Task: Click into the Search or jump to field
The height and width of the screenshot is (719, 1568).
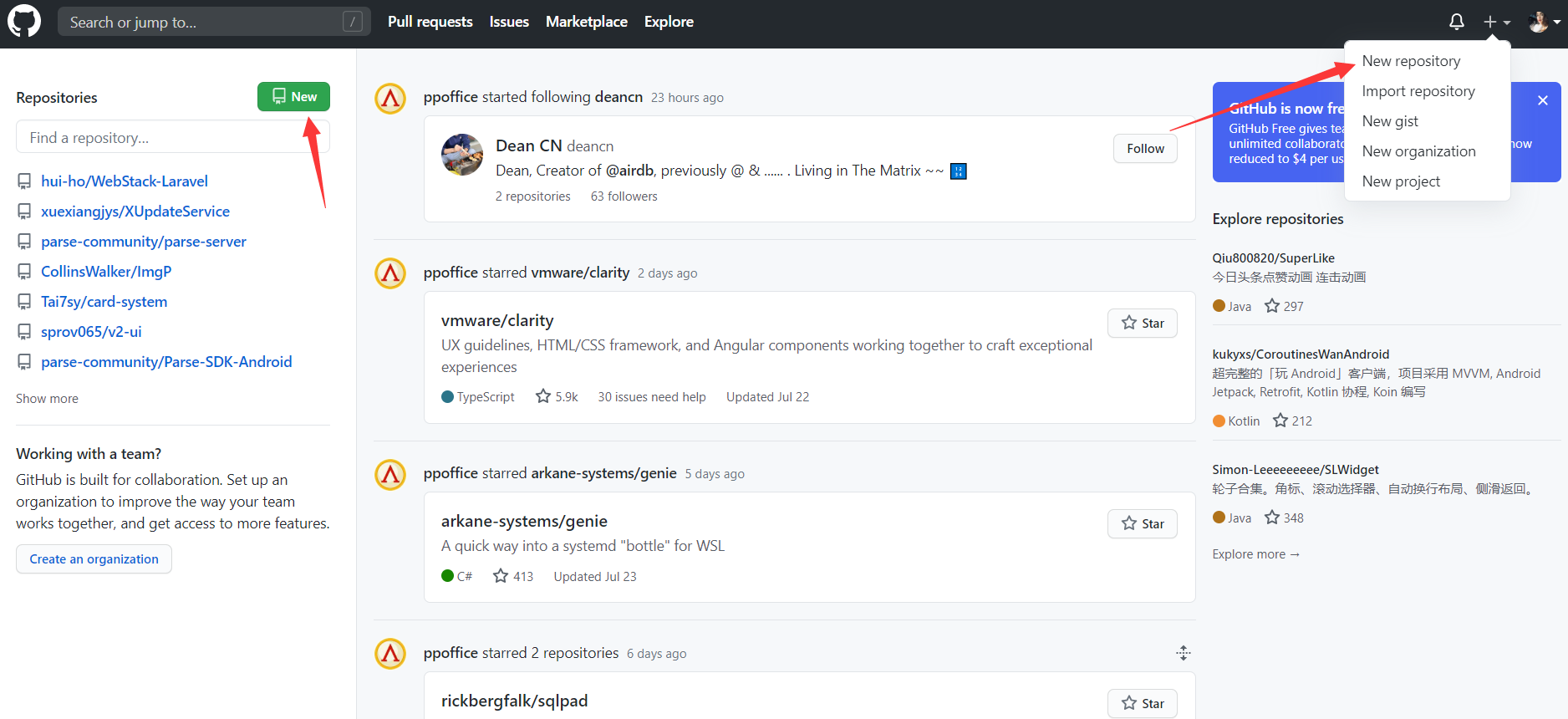Action: tap(213, 22)
